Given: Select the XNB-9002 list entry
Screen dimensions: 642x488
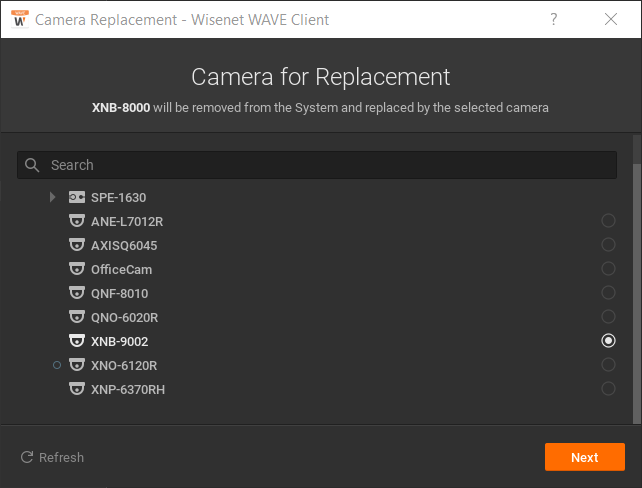Looking at the screenshot, I should [x=317, y=341].
